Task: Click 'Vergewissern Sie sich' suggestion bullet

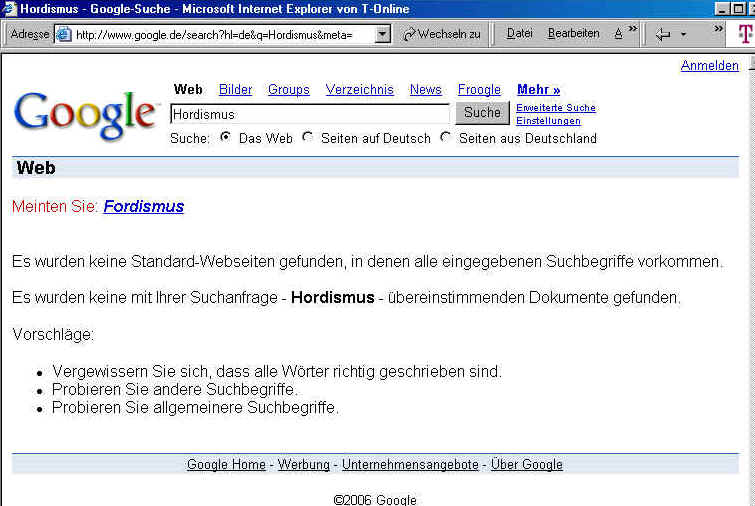Action: point(277,372)
